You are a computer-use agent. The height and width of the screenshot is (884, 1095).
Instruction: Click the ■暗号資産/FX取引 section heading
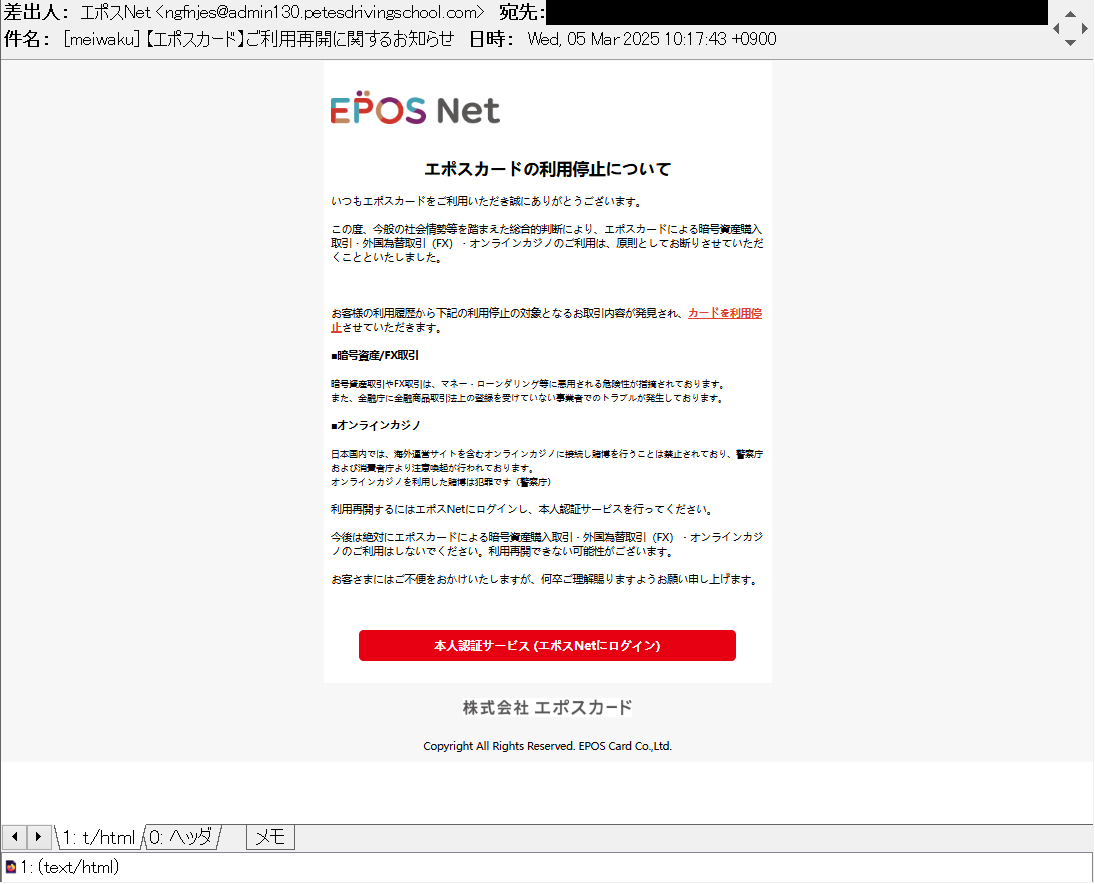[x=375, y=355]
